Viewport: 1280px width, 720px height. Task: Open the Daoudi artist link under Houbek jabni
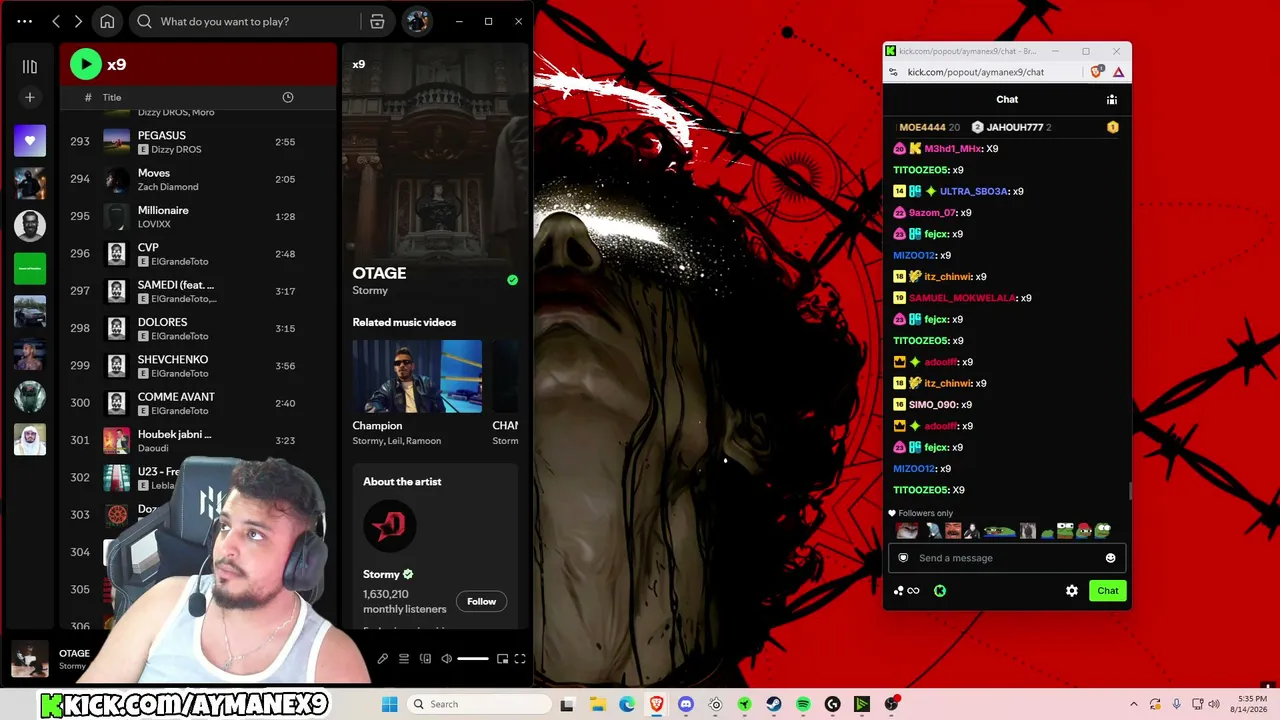(153, 448)
